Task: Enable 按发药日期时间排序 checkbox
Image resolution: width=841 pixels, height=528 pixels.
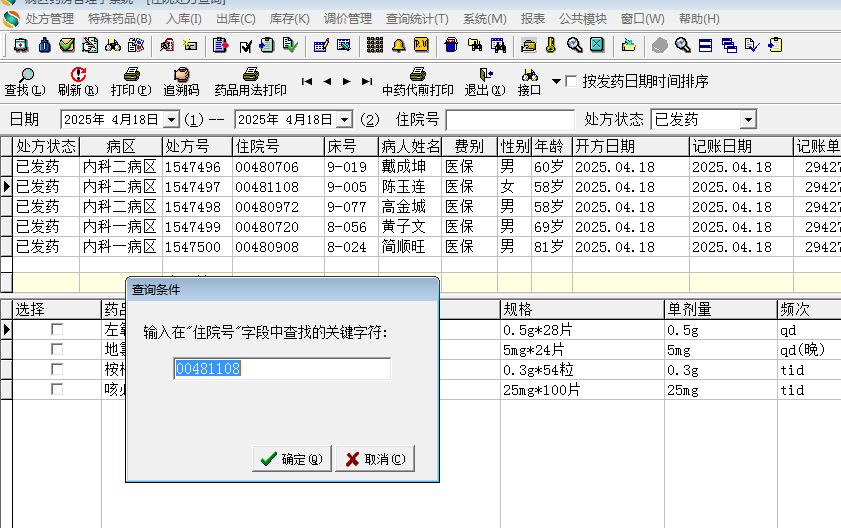Action: point(571,82)
